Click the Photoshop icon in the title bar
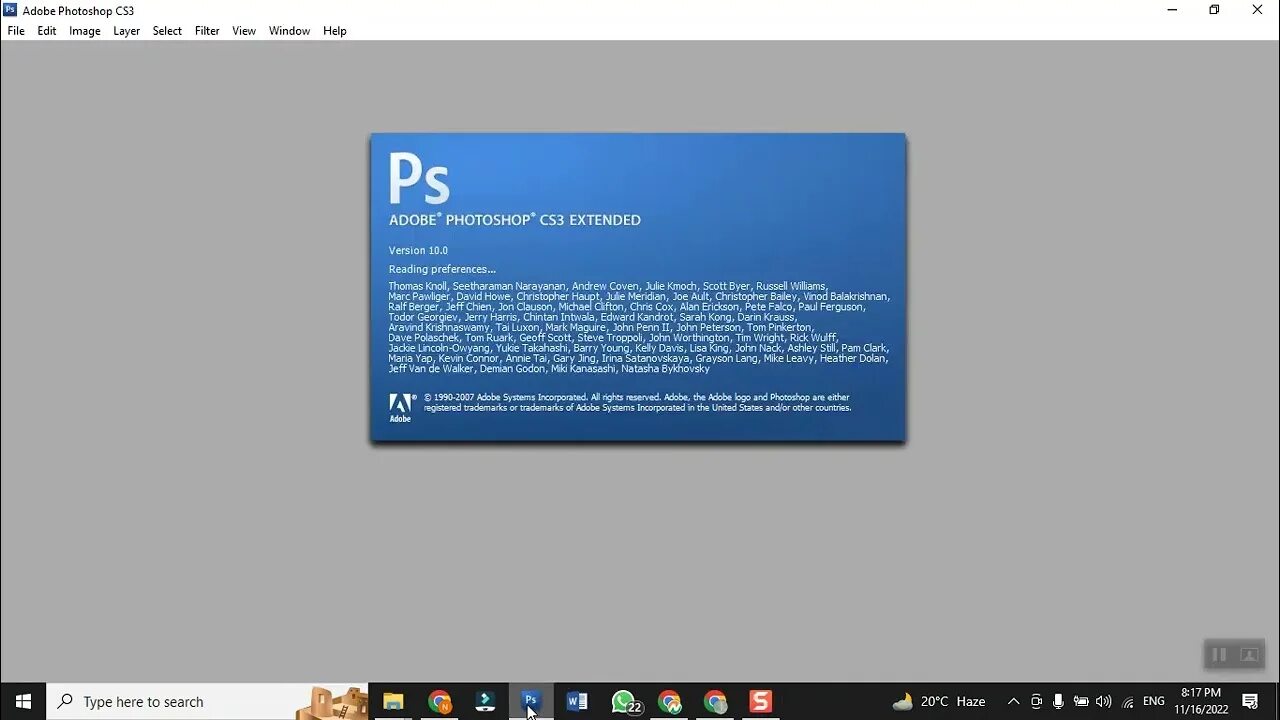1280x720 pixels. coord(10,10)
